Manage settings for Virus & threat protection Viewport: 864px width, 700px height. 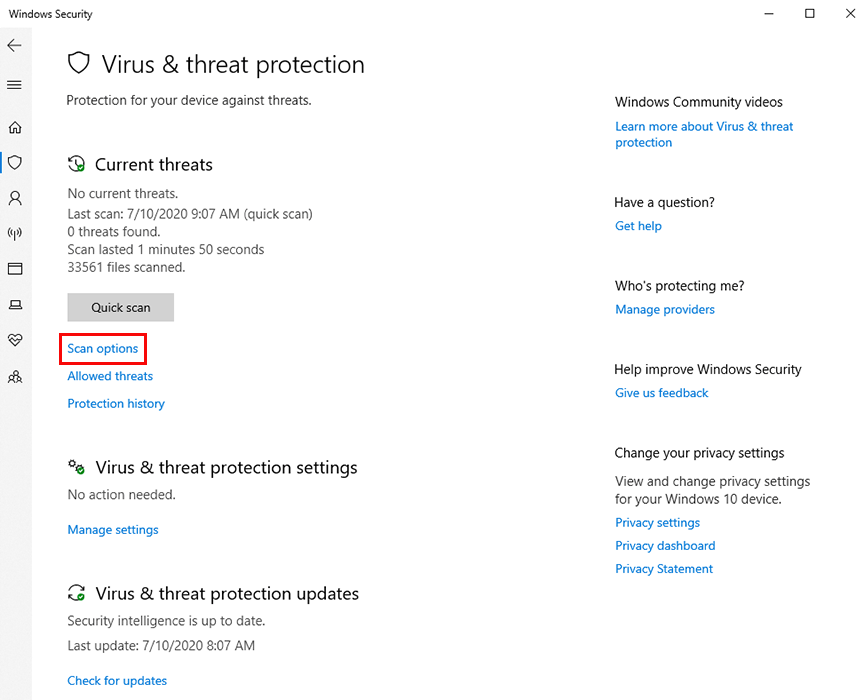(112, 529)
